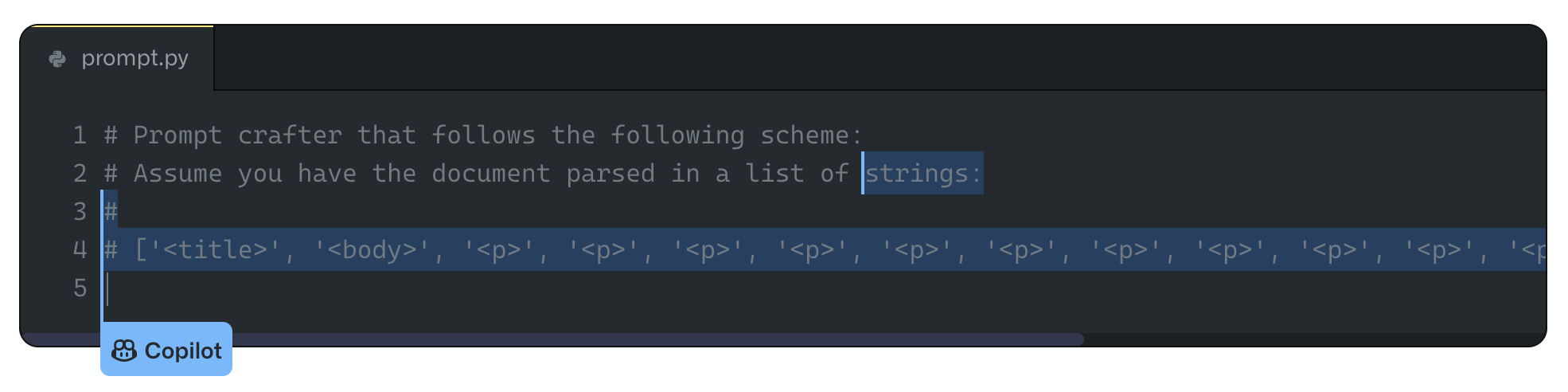Click the Copilot logo icon
The width and height of the screenshot is (1568, 392).
(124, 351)
